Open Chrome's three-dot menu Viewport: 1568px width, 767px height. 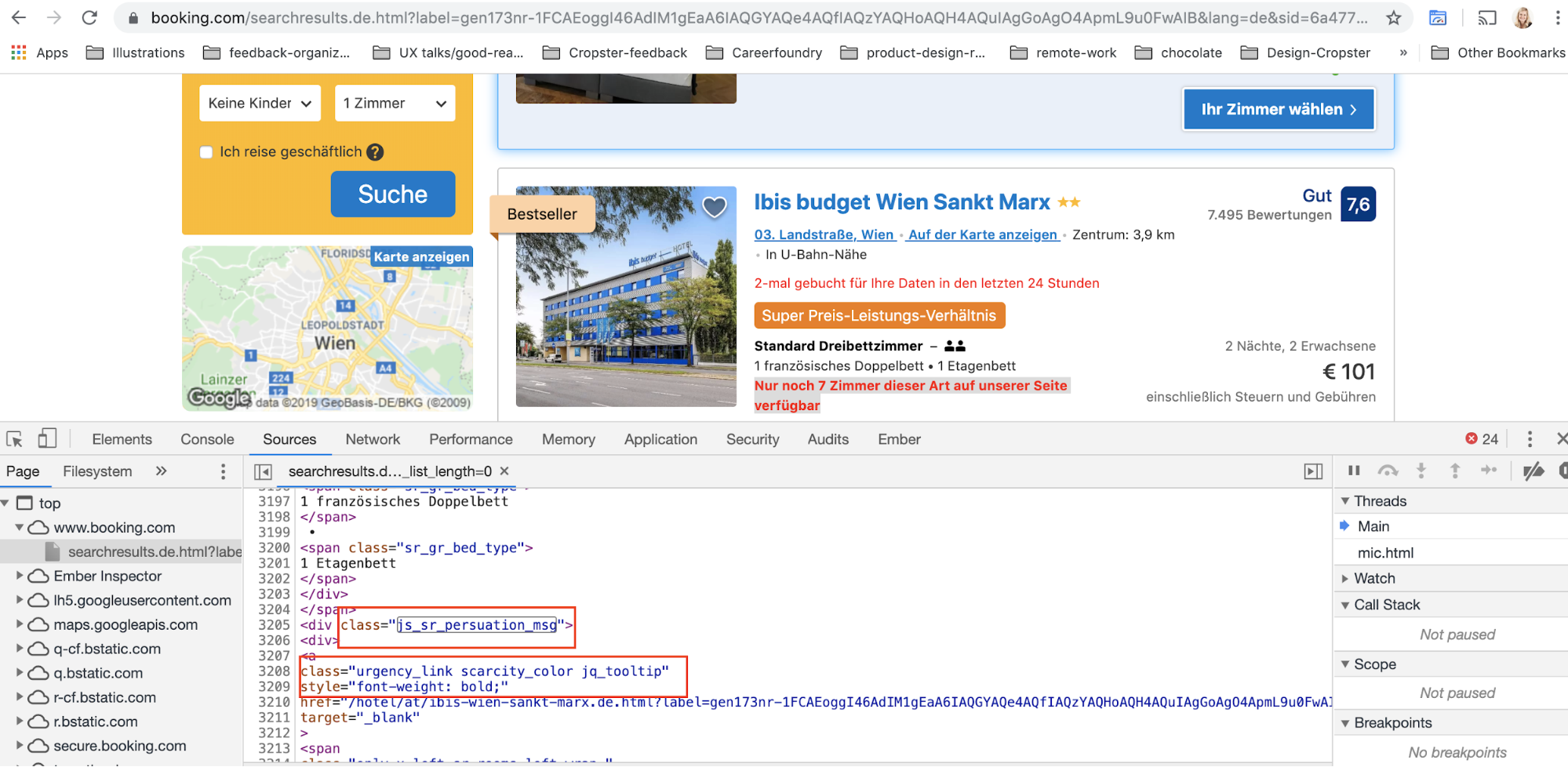tap(1557, 17)
